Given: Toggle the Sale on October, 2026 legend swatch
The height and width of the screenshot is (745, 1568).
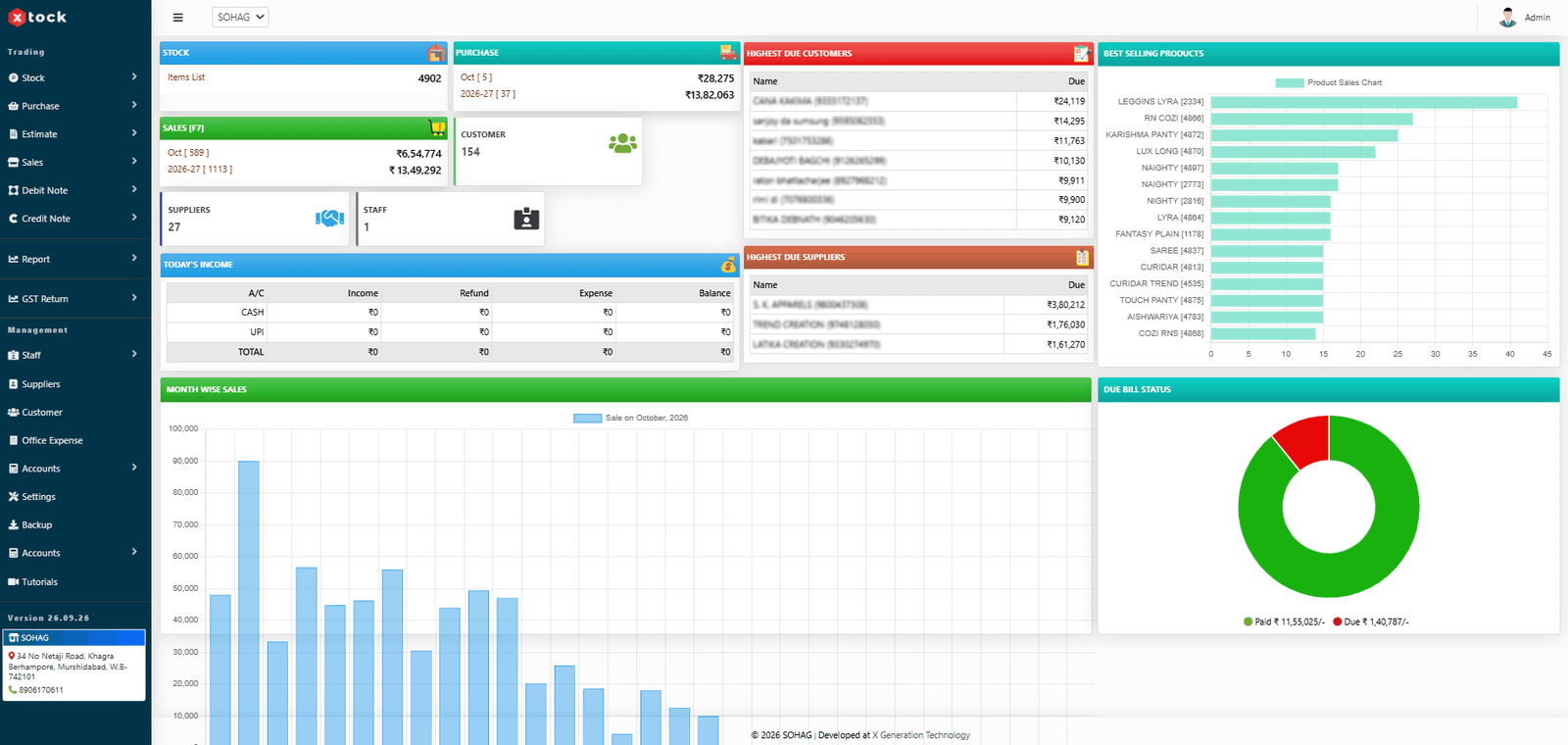Looking at the screenshot, I should pyautogui.click(x=588, y=419).
